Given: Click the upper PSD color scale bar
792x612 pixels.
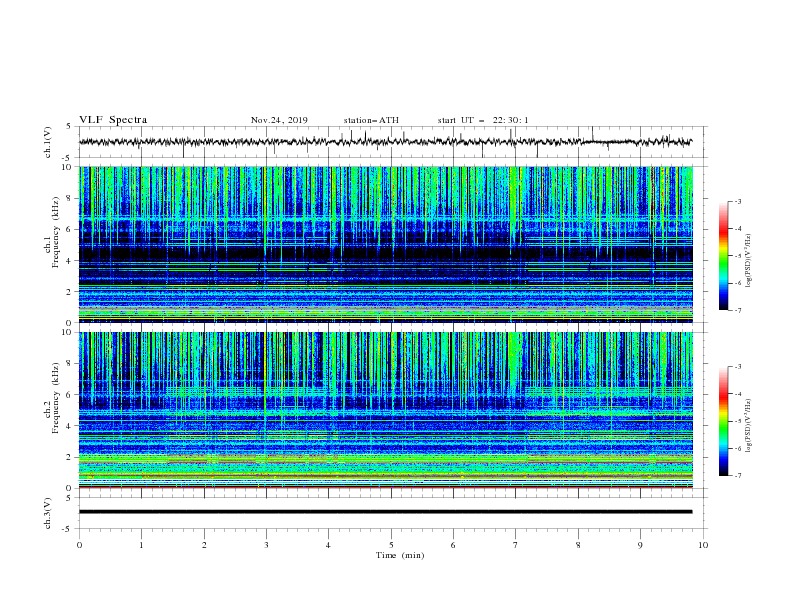Looking at the screenshot, I should click(x=723, y=256).
